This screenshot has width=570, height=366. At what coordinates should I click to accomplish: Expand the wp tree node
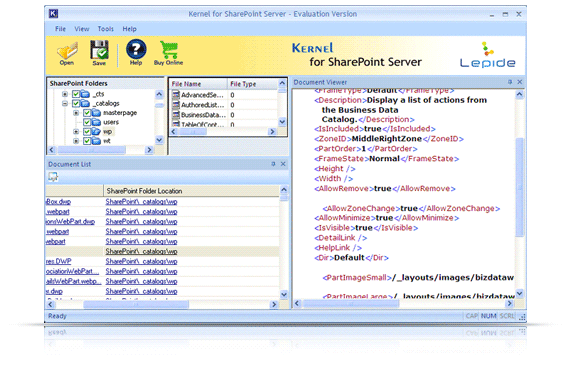(x=76, y=132)
